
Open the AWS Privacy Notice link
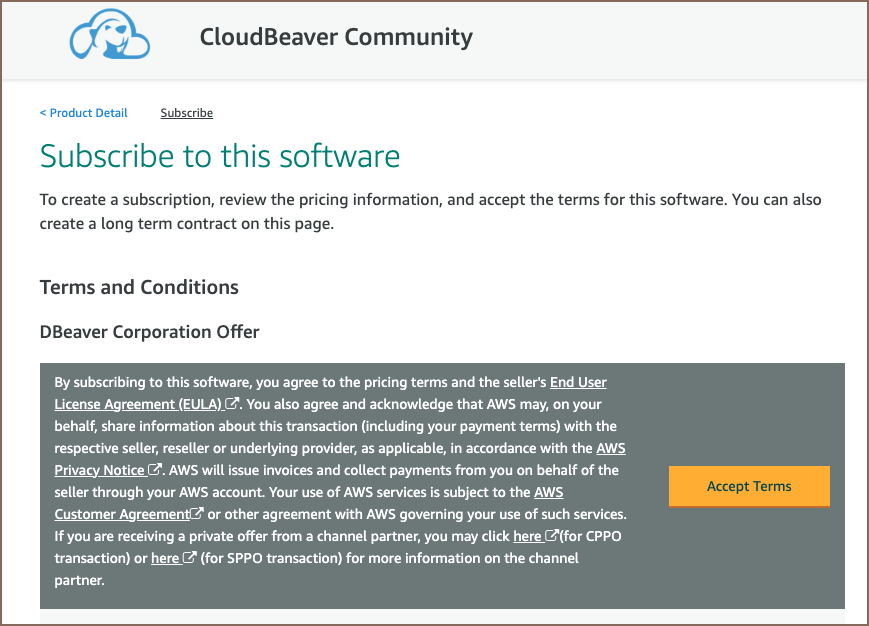pos(99,470)
